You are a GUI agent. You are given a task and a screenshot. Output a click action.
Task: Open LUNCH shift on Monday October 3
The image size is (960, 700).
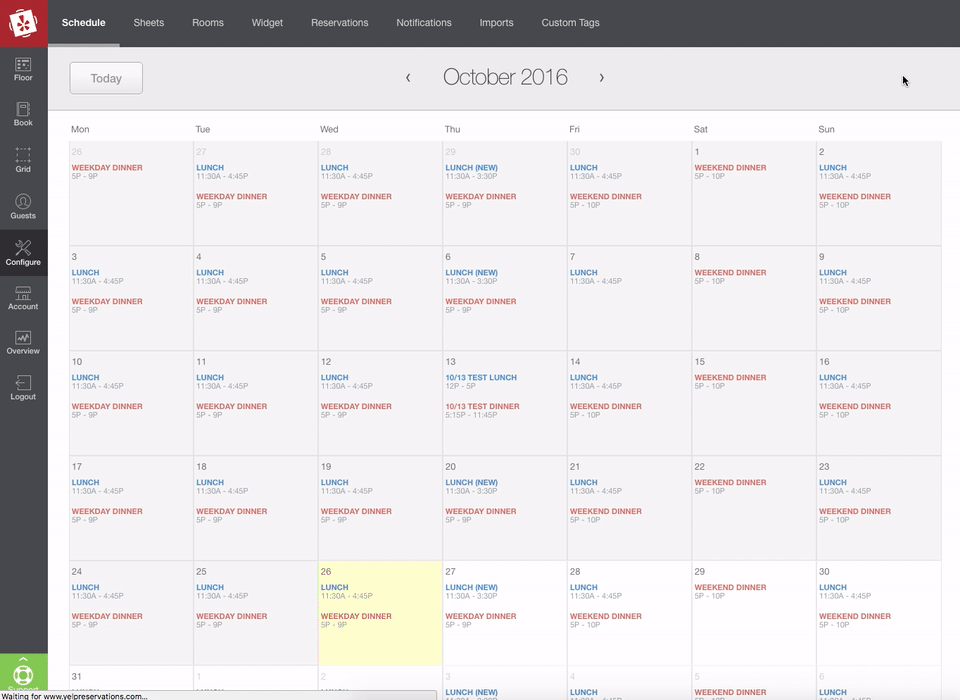click(85, 273)
